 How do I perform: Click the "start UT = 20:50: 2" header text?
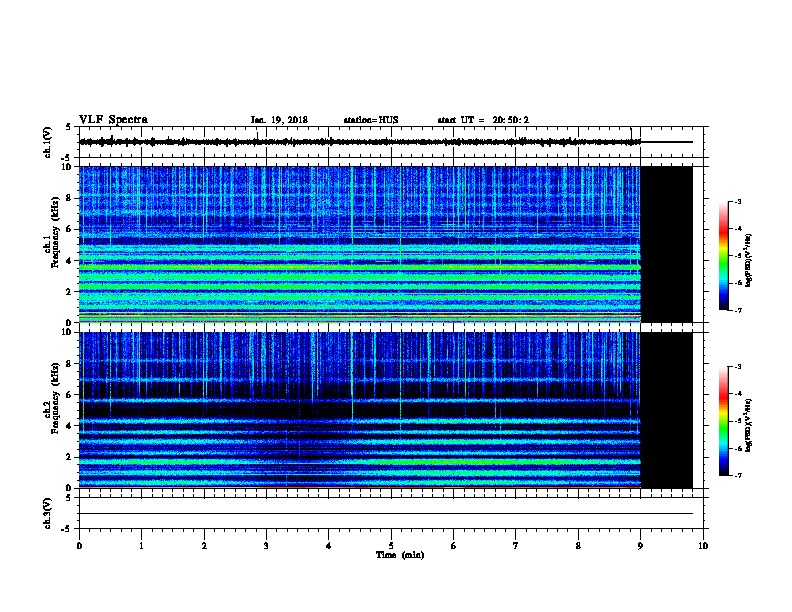[483, 120]
